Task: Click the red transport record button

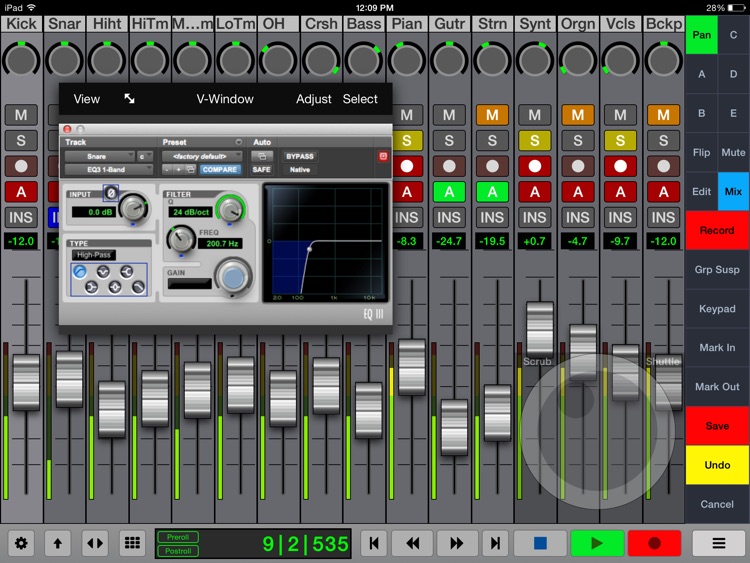Action: click(x=654, y=543)
